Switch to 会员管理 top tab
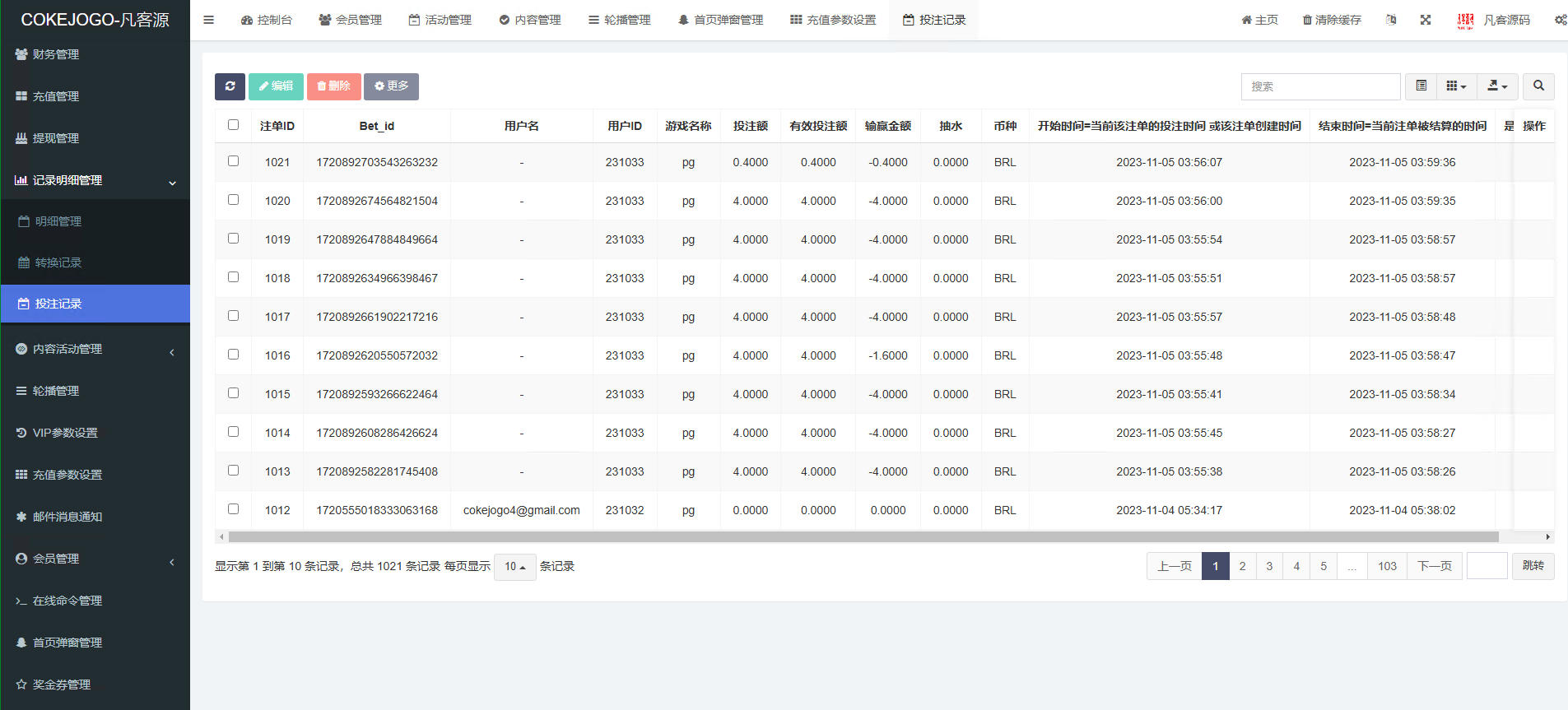The image size is (1568, 710). point(351,20)
